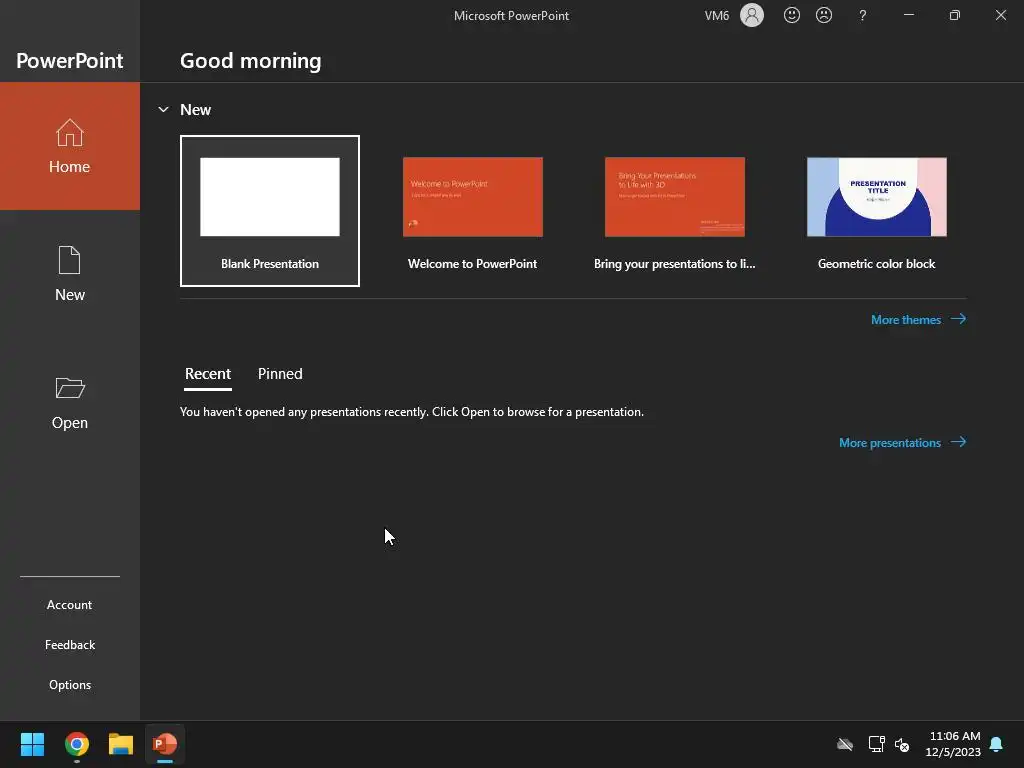1024x768 pixels.
Task: Click the OneDrive cloud tray icon
Action: click(x=845, y=744)
